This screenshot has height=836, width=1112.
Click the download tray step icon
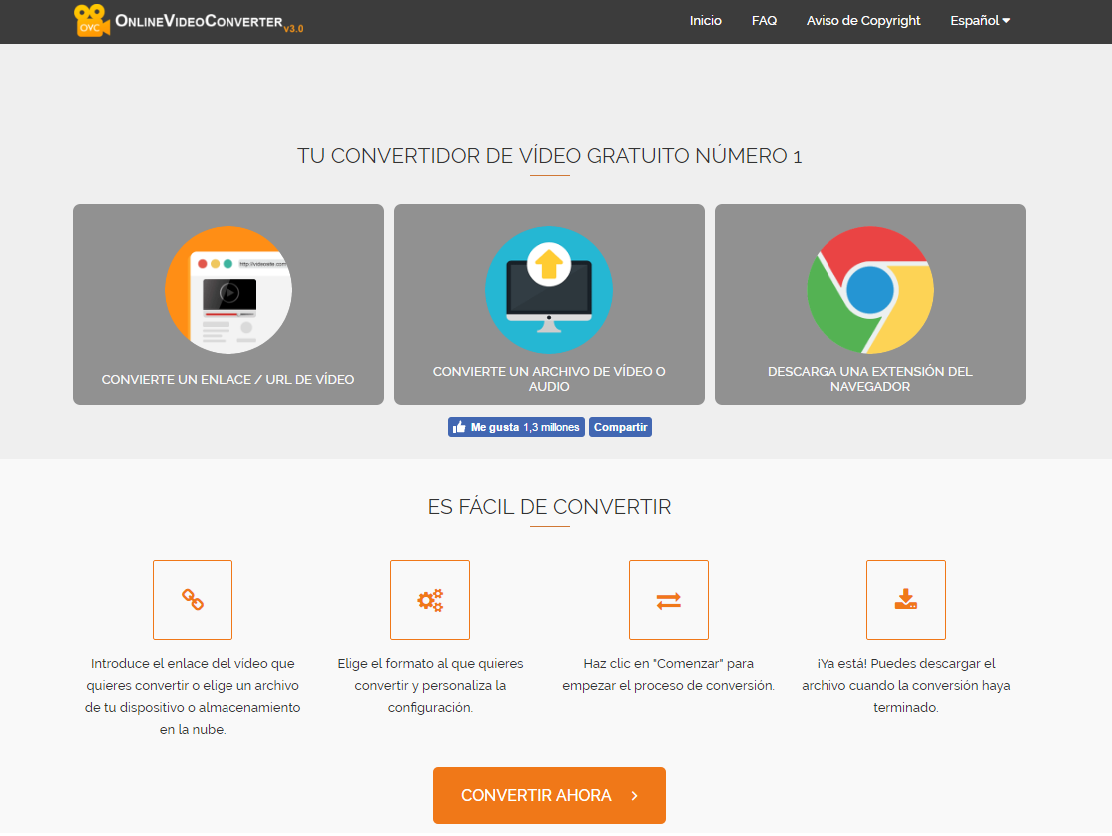pos(906,600)
